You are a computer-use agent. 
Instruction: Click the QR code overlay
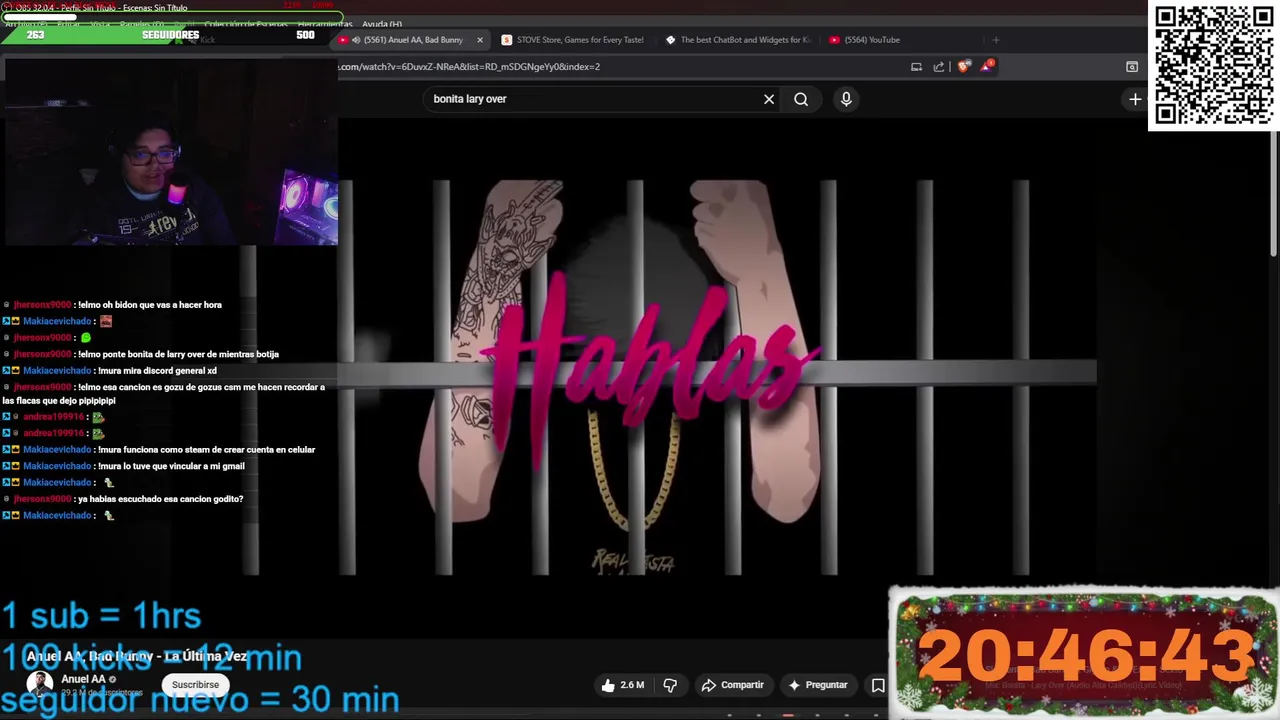(x=1214, y=65)
